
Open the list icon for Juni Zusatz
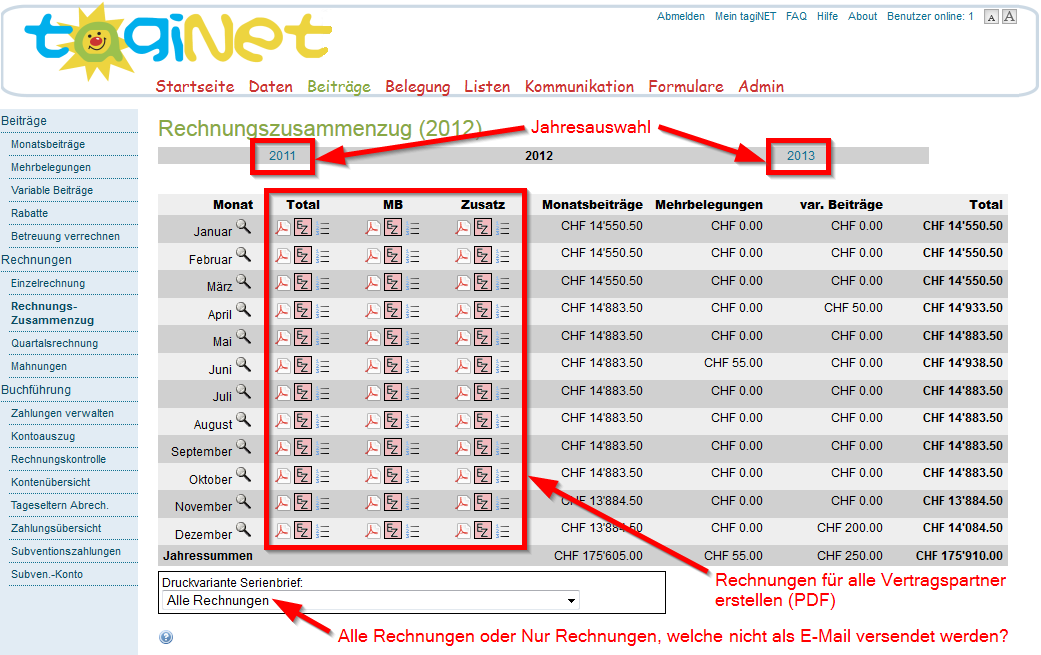tap(502, 366)
